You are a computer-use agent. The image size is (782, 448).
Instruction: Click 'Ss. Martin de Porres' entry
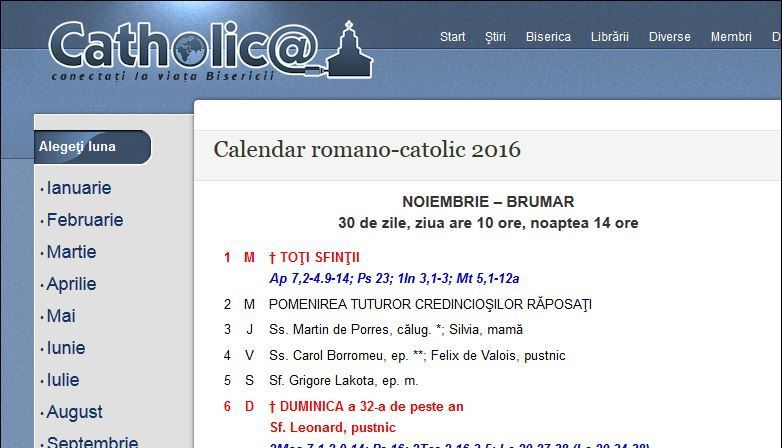tap(395, 329)
